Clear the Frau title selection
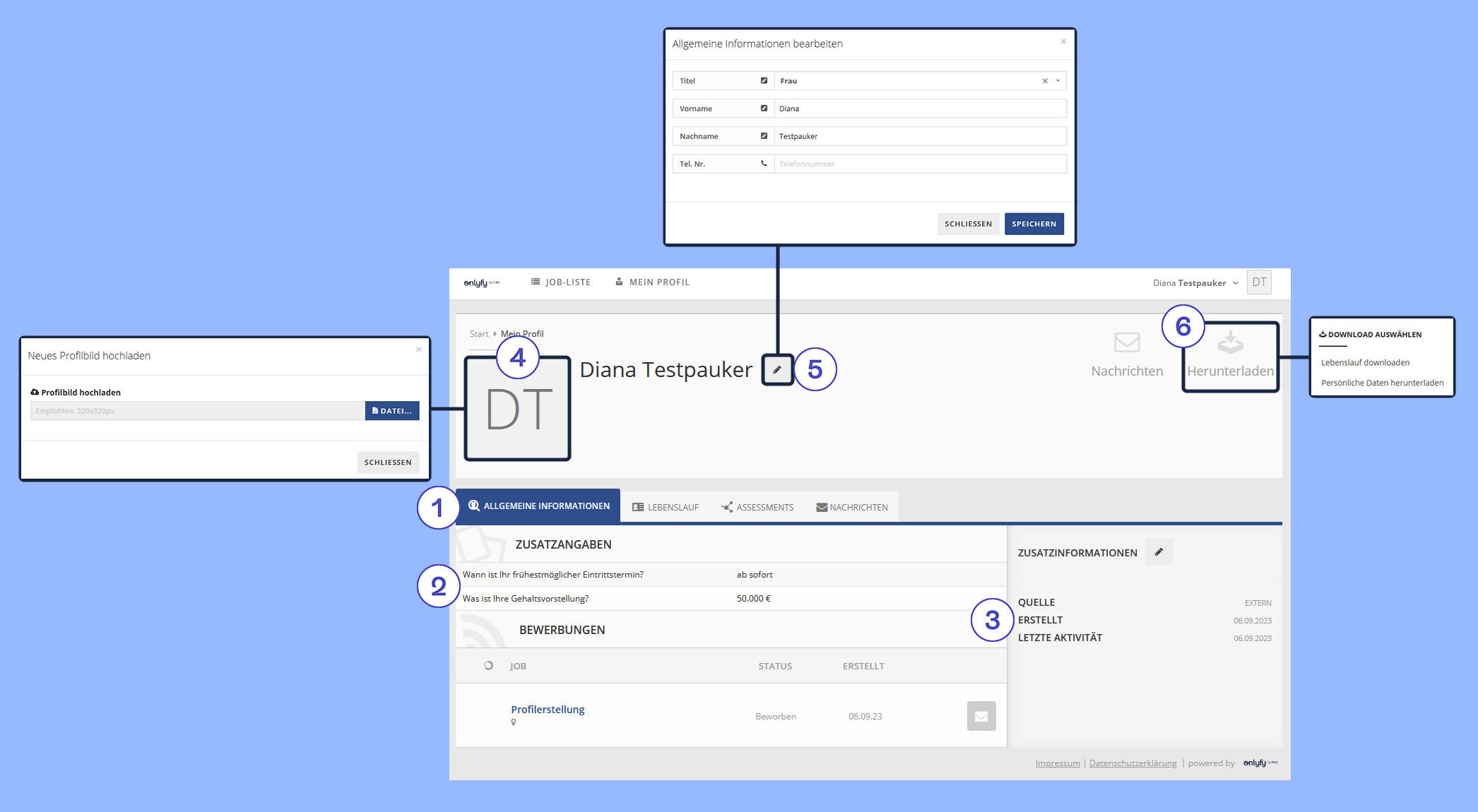1478x812 pixels. coord(1045,81)
